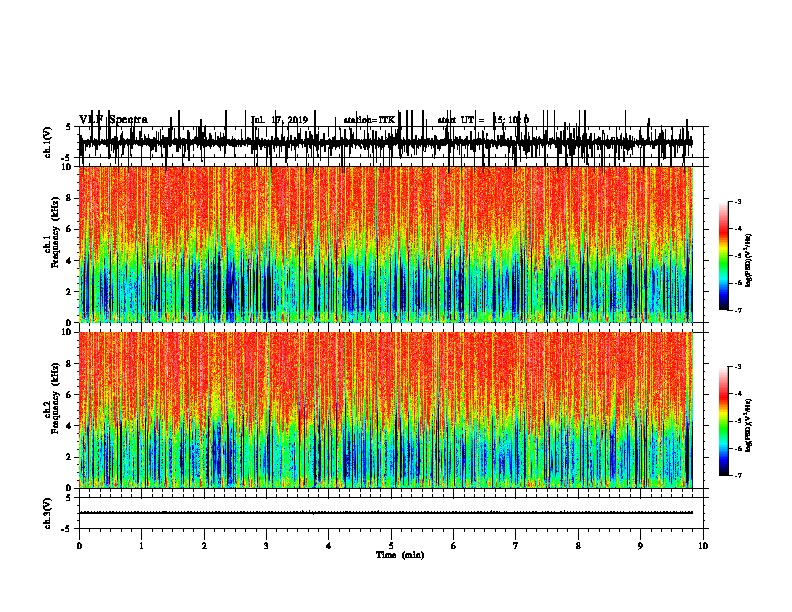Click the "VLF Spectra" plot title
The width and height of the screenshot is (792, 612).
113,120
